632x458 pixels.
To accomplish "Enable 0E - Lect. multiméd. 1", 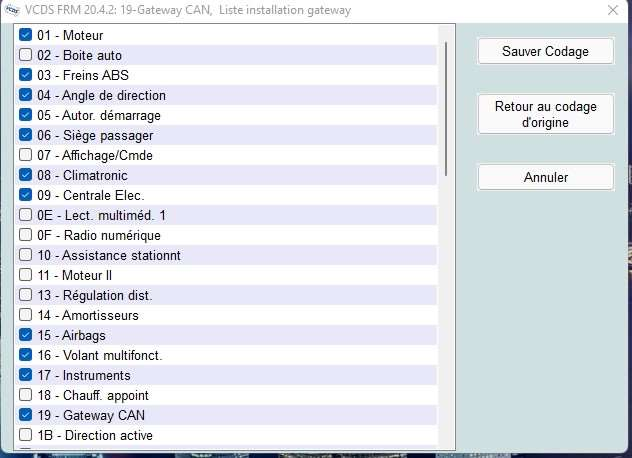I will point(25,214).
